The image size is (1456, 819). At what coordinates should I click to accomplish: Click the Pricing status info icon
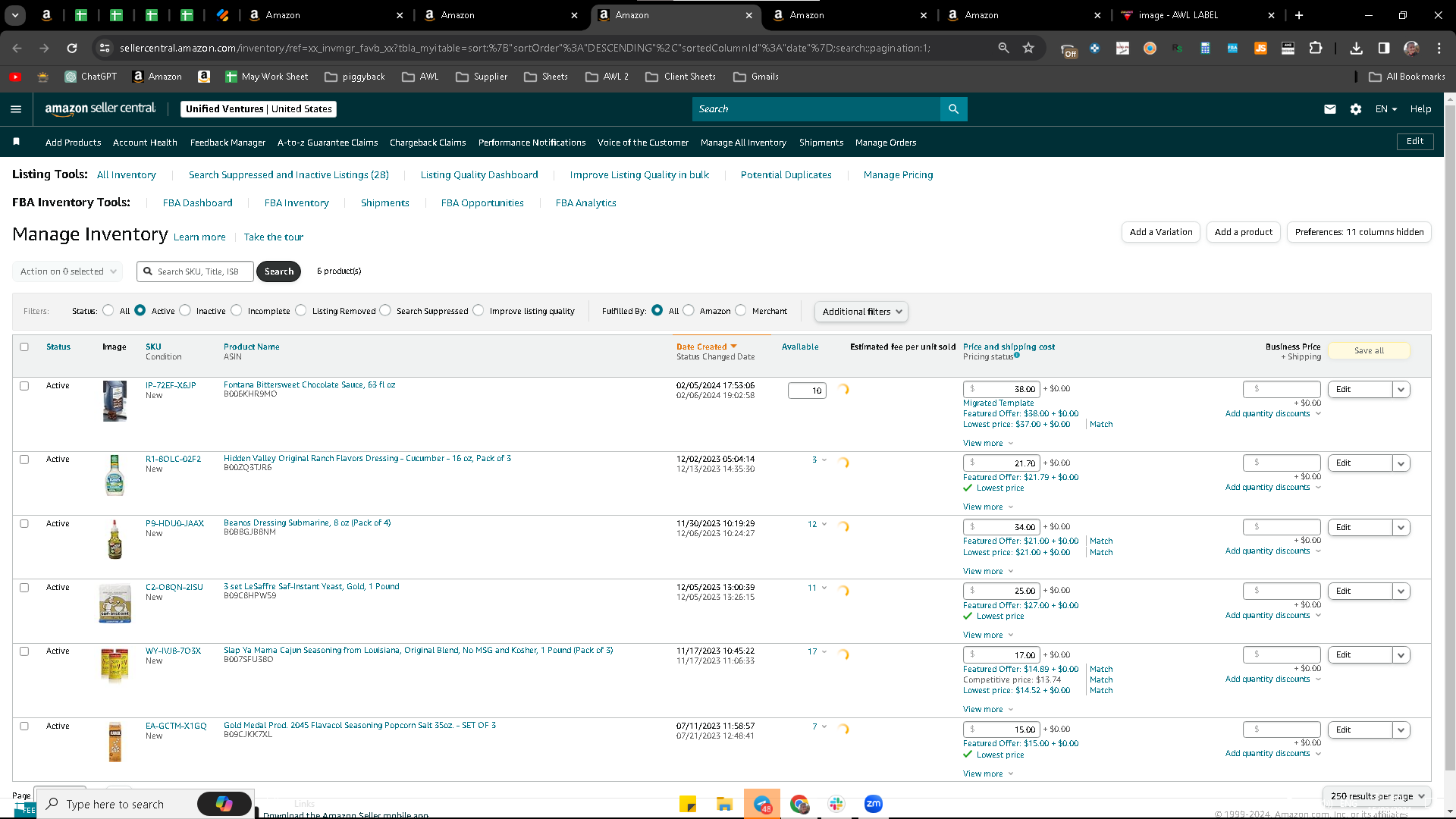pos(1017,355)
